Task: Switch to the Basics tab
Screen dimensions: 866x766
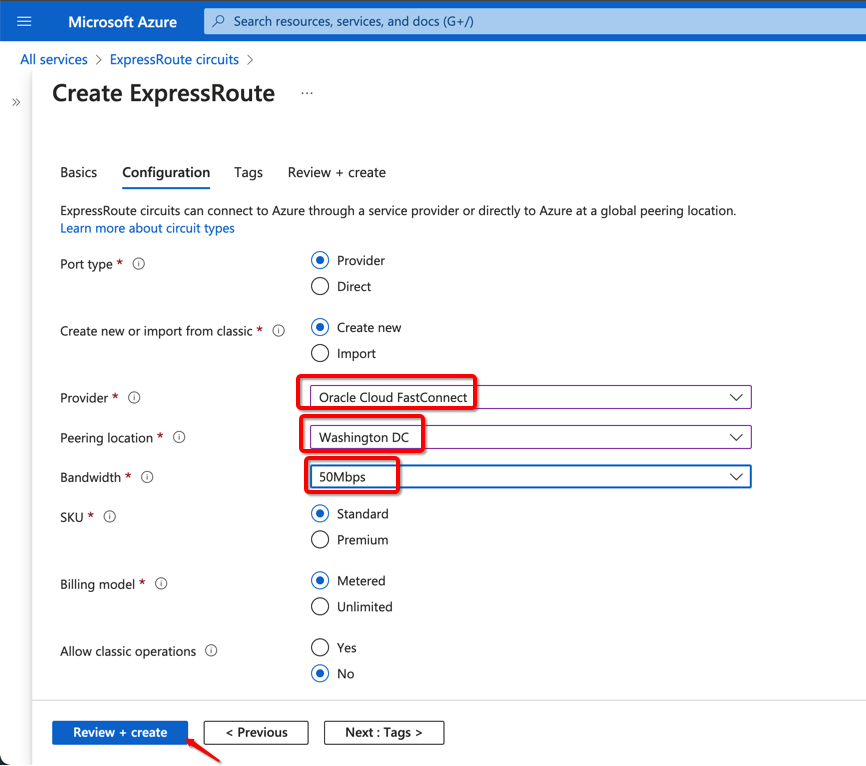Action: pyautogui.click(x=79, y=173)
